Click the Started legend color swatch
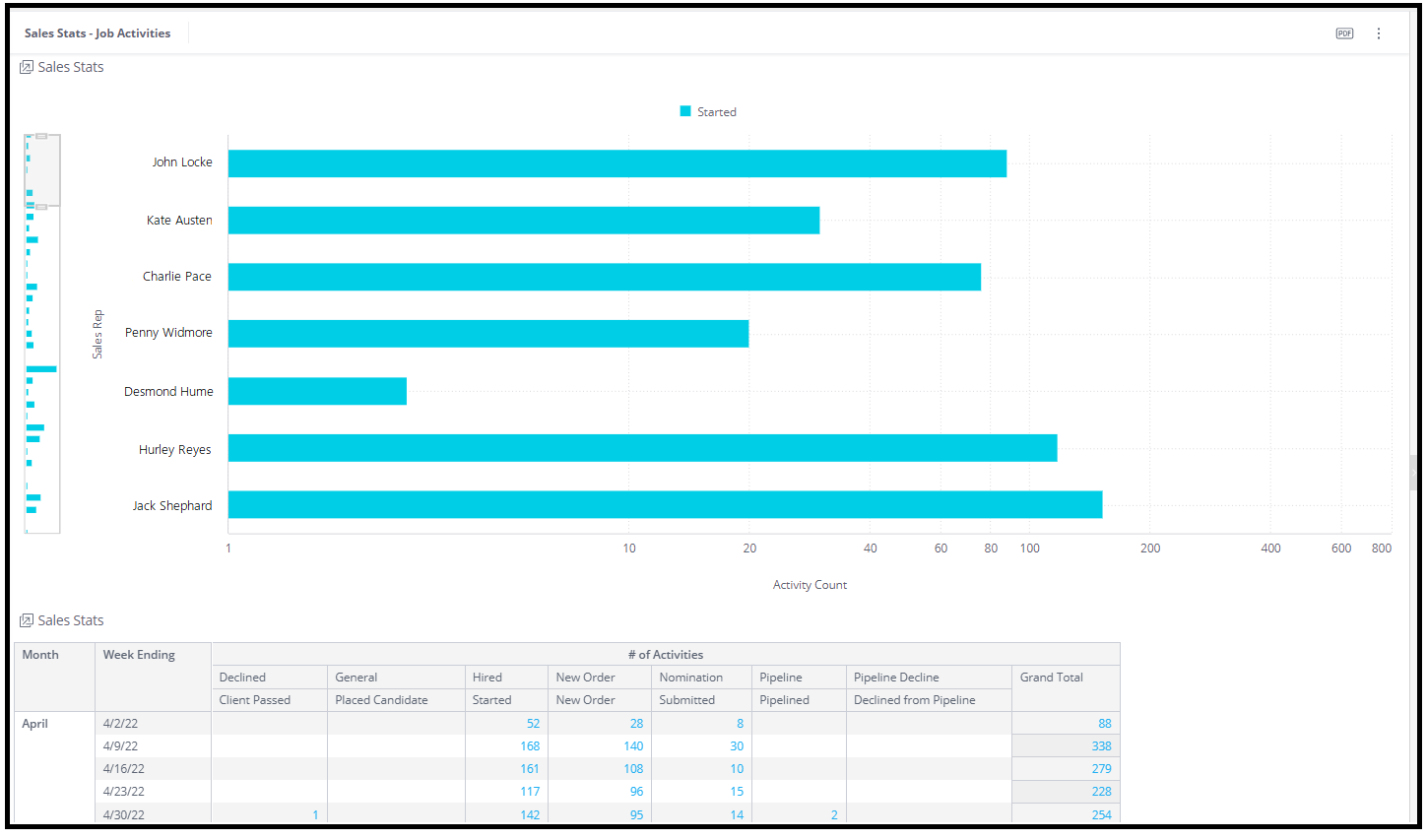This screenshot has height=840, width=1427. pyautogui.click(x=685, y=111)
